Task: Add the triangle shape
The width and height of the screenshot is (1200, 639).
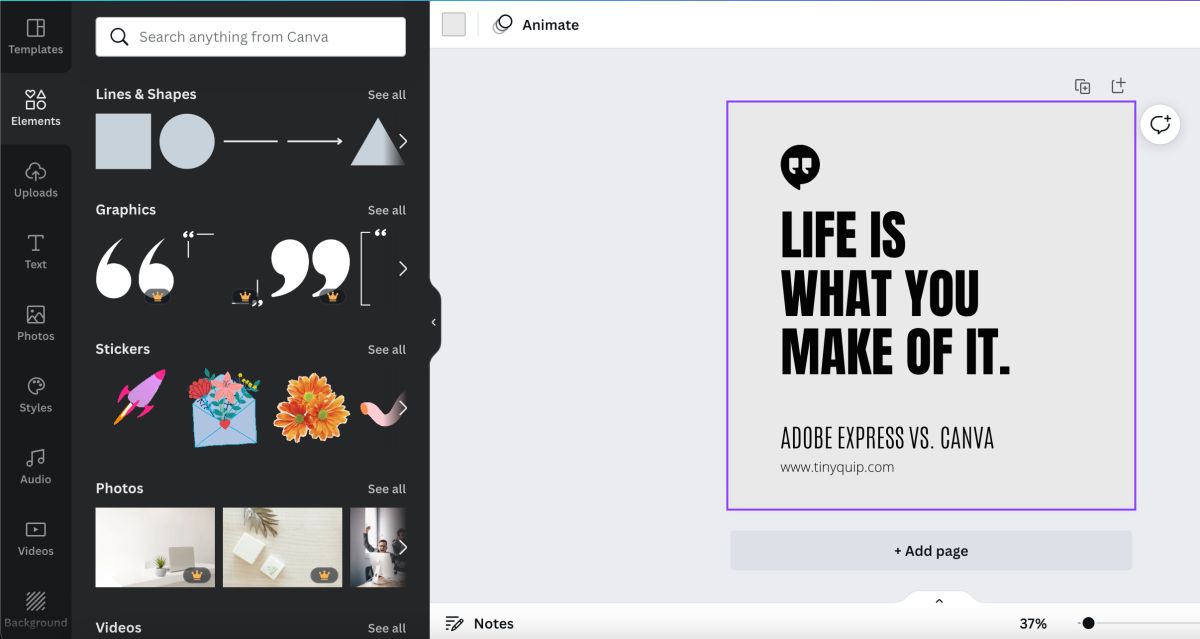Action: pyautogui.click(x=377, y=141)
